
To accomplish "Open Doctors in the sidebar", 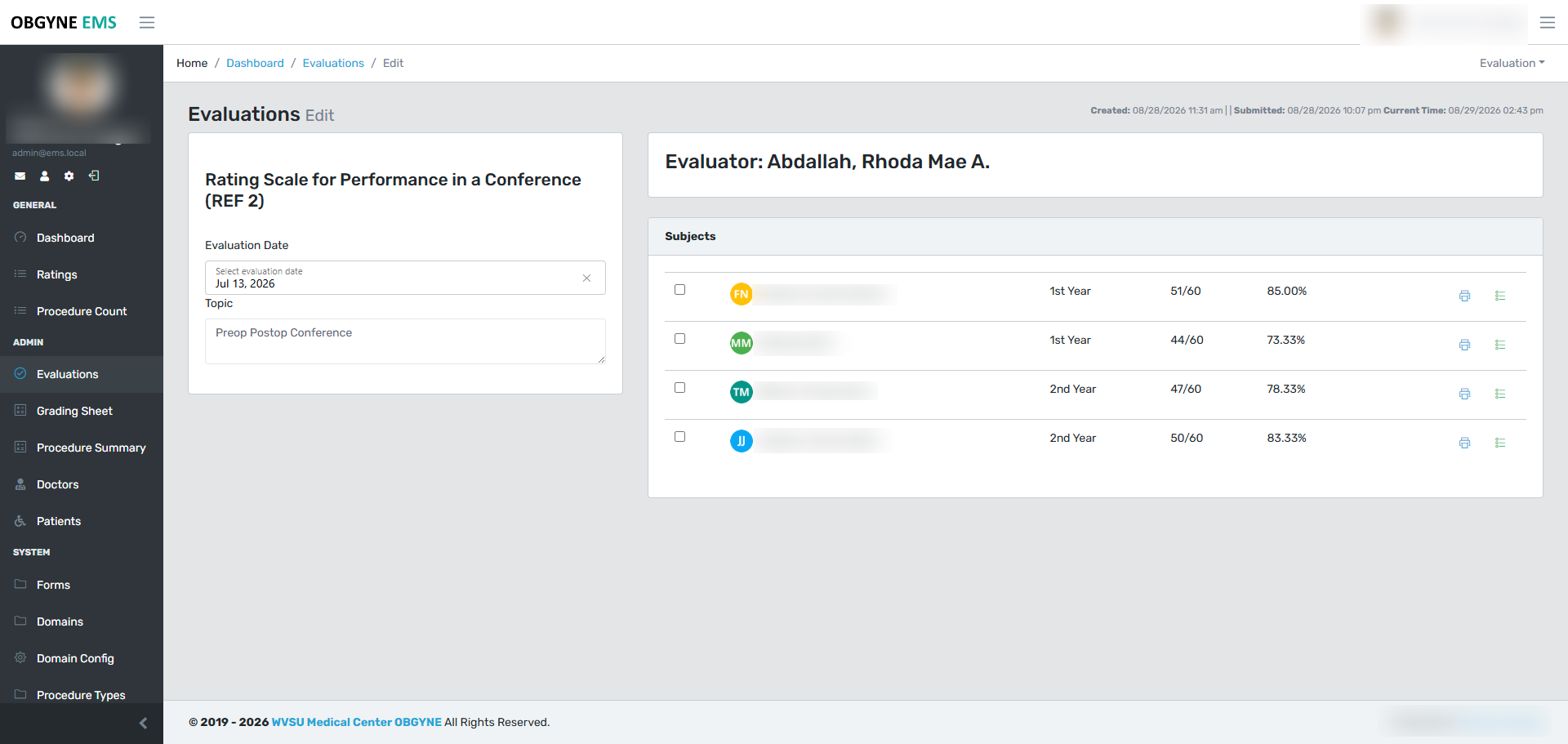I will [x=82, y=484].
